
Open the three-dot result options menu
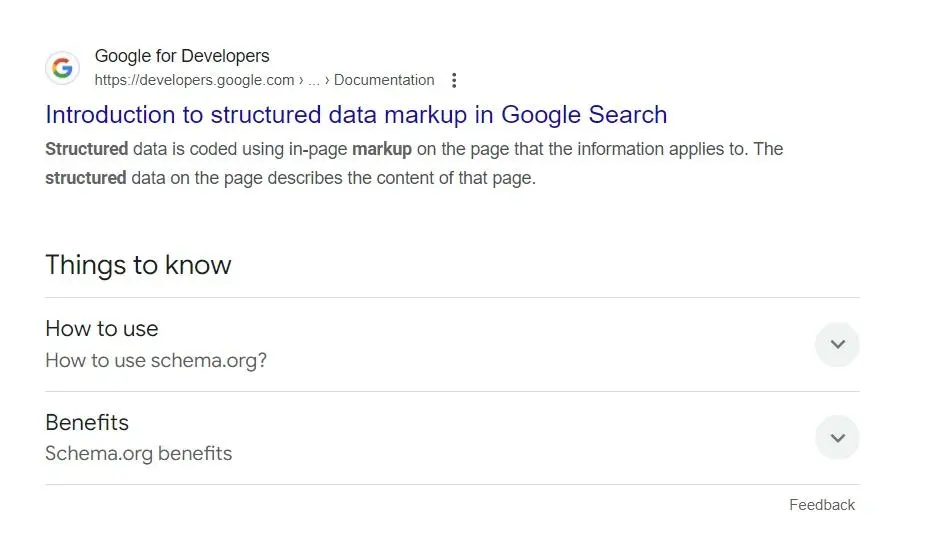[x=454, y=80]
